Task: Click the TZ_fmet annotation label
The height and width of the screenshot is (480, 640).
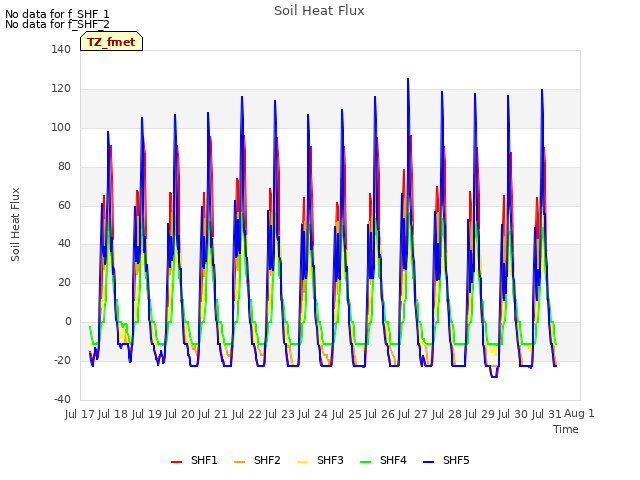Action: (x=111, y=42)
